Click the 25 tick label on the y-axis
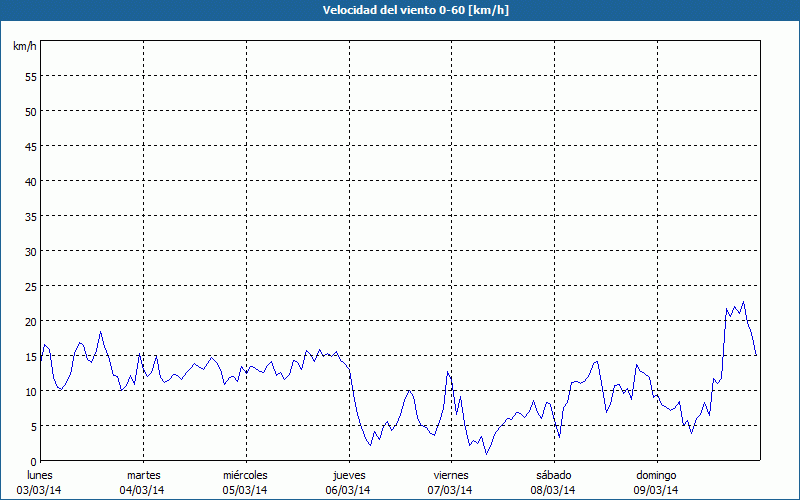 pos(30,286)
